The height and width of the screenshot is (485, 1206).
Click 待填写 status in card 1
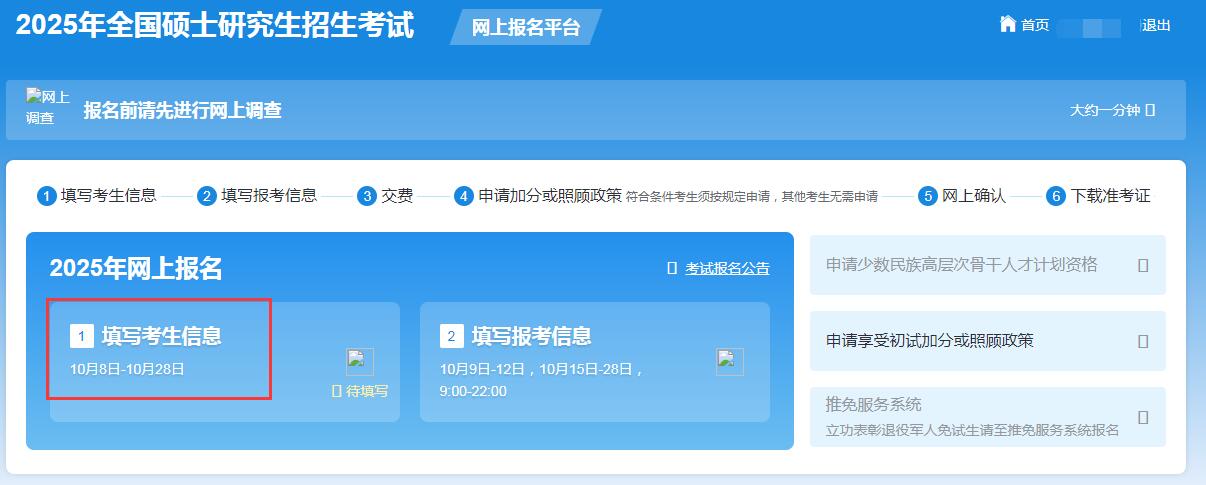coord(367,391)
